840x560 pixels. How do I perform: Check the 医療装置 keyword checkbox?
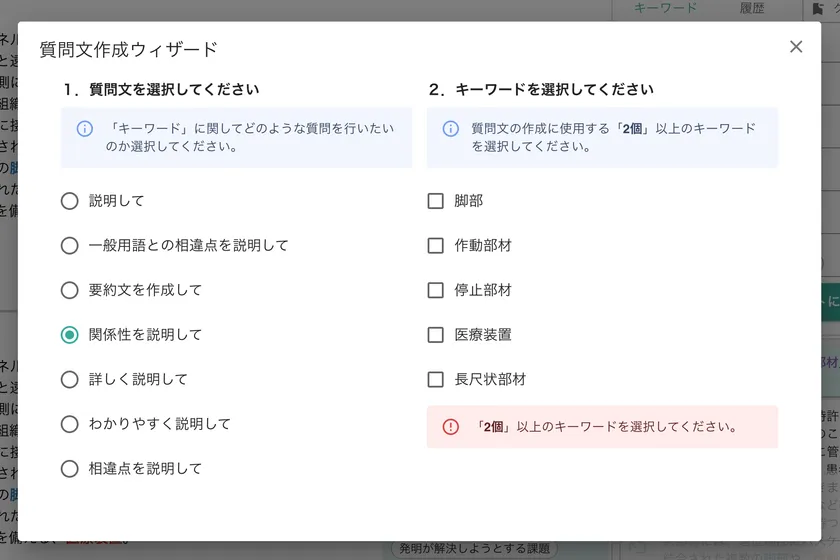tap(436, 335)
